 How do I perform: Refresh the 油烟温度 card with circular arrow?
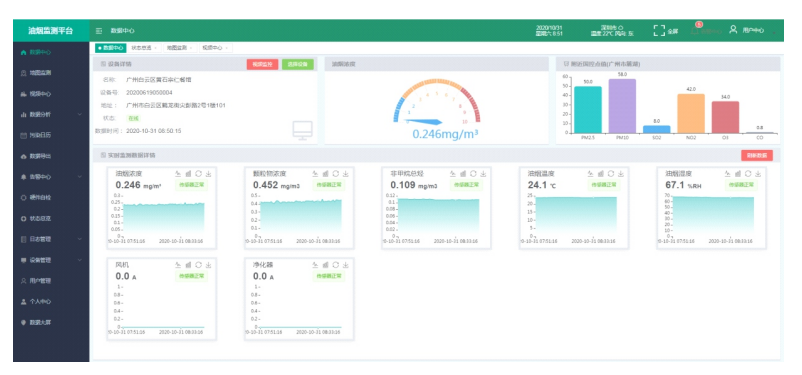611,174
